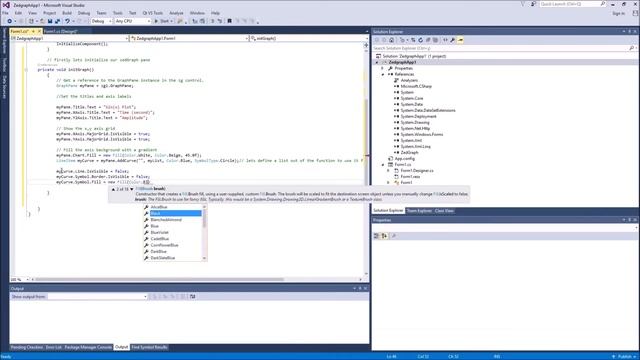Viewport: 640px width, 360px height.
Task: Open the ZedgraphApp1 project scope dropdown
Action: click(x=69, y=38)
